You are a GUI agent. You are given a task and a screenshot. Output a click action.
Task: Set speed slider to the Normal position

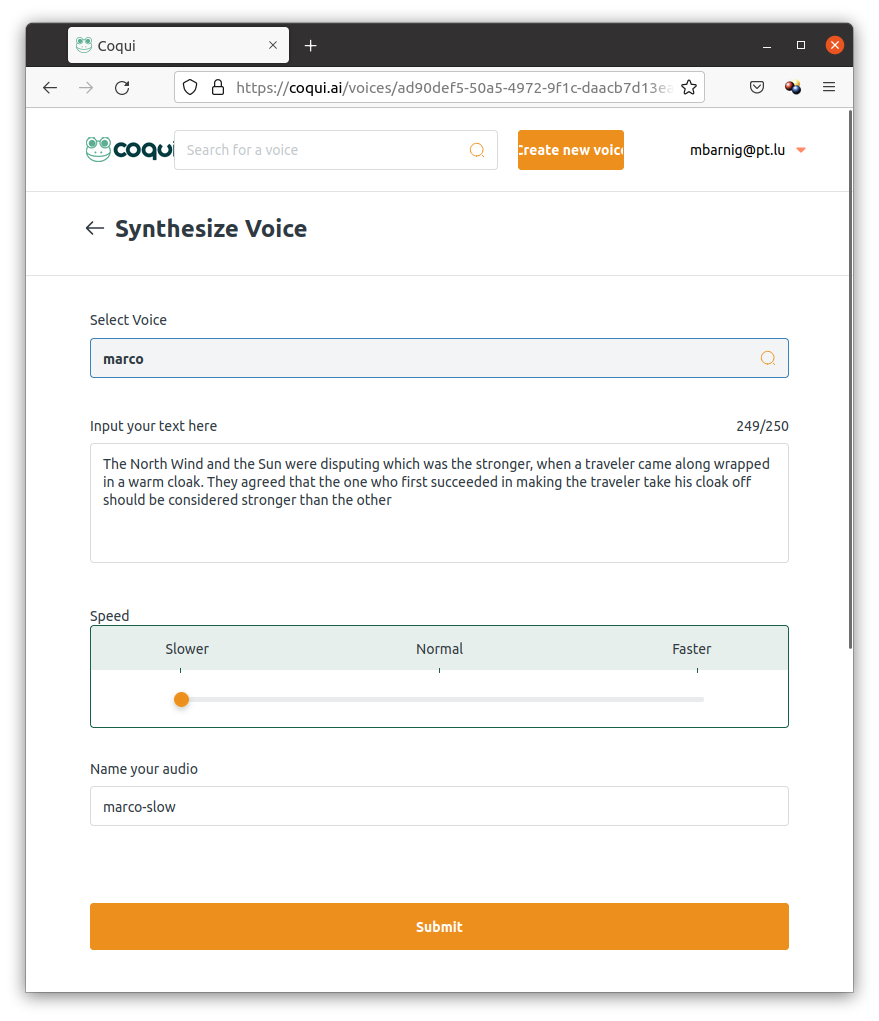pos(440,699)
